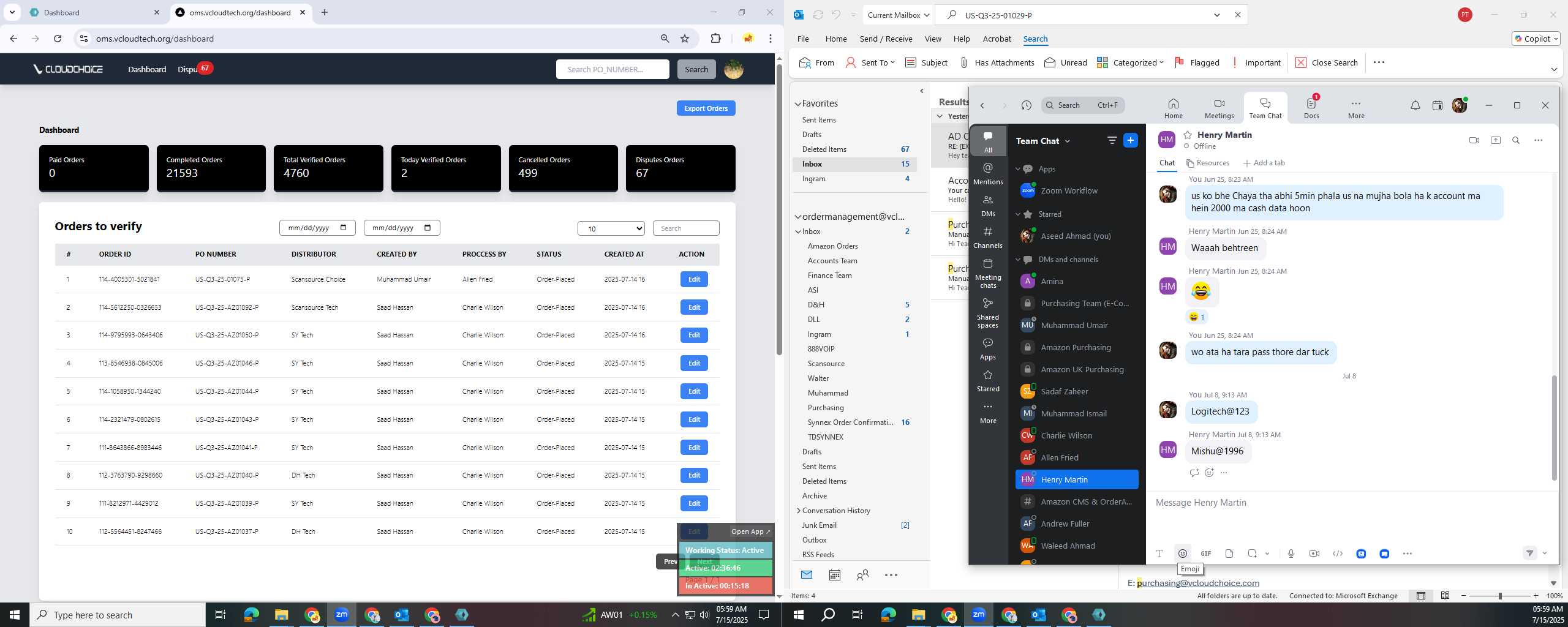Reload the OMS dashboard page
The width and height of the screenshot is (1568, 627).
58,39
